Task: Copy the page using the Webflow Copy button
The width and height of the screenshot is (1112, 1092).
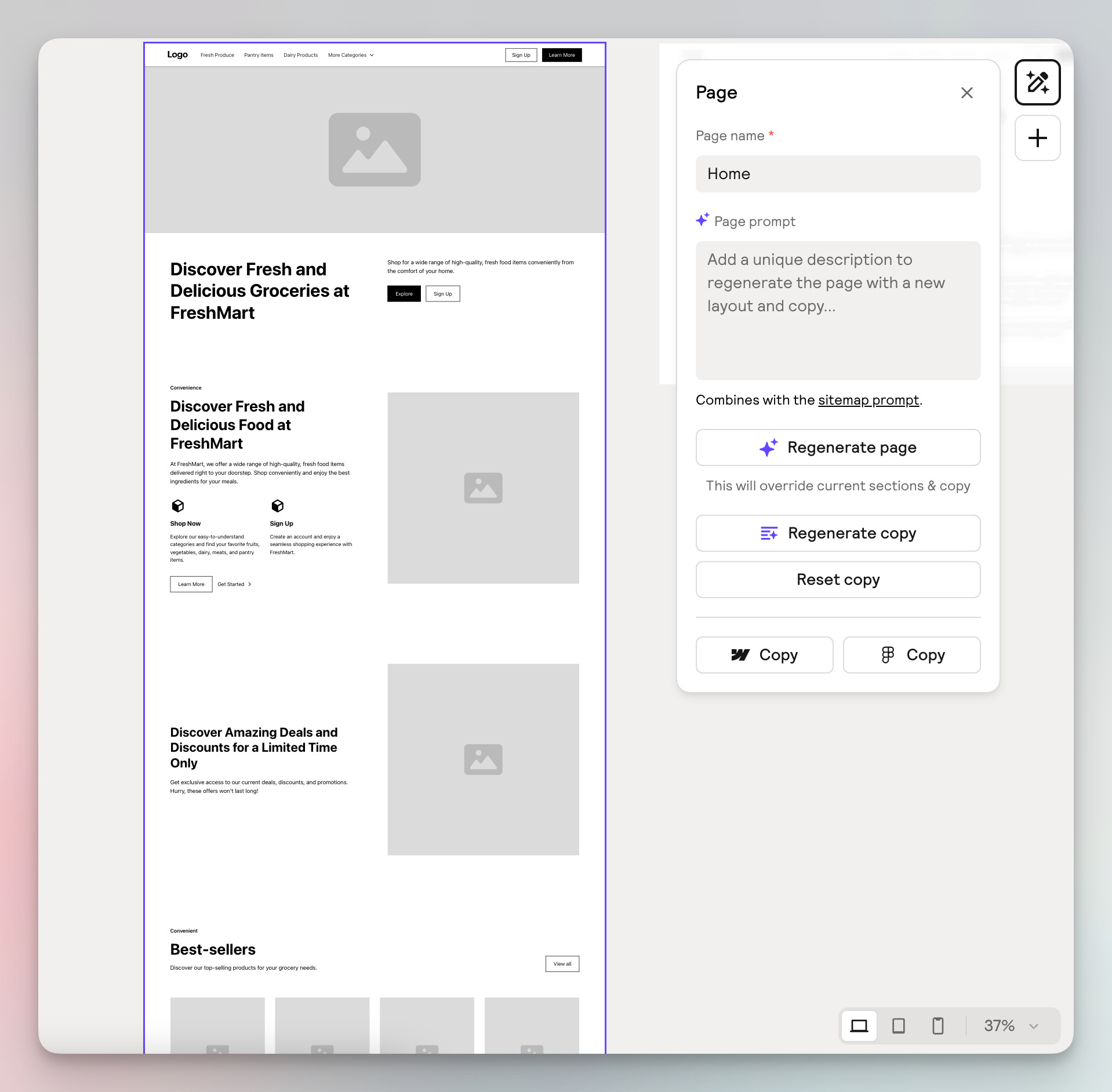Action: click(x=764, y=655)
